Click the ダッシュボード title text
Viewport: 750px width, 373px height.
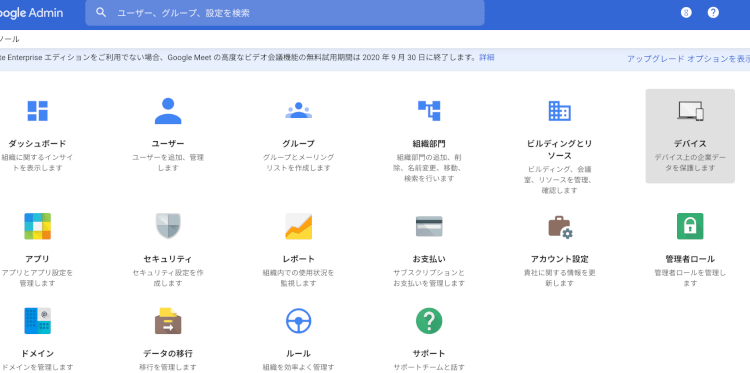(37, 143)
